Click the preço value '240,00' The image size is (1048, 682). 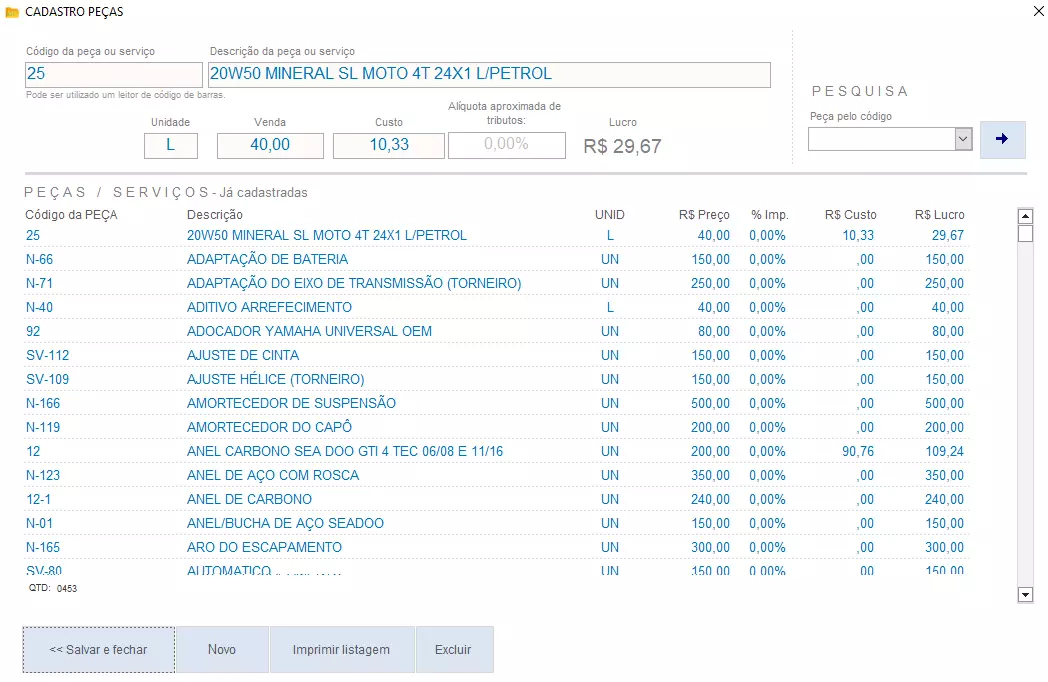(x=710, y=499)
